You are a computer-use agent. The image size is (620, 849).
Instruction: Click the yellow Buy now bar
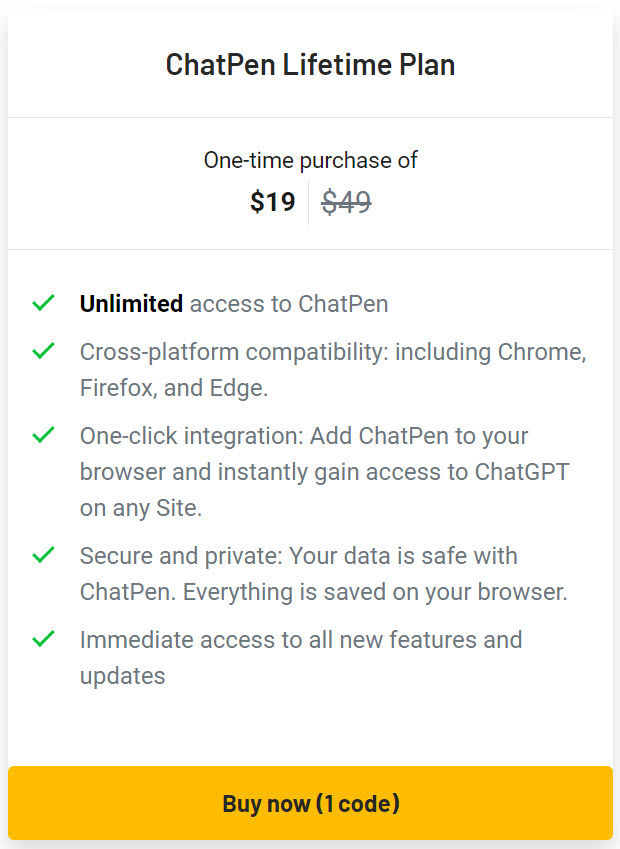(310, 803)
